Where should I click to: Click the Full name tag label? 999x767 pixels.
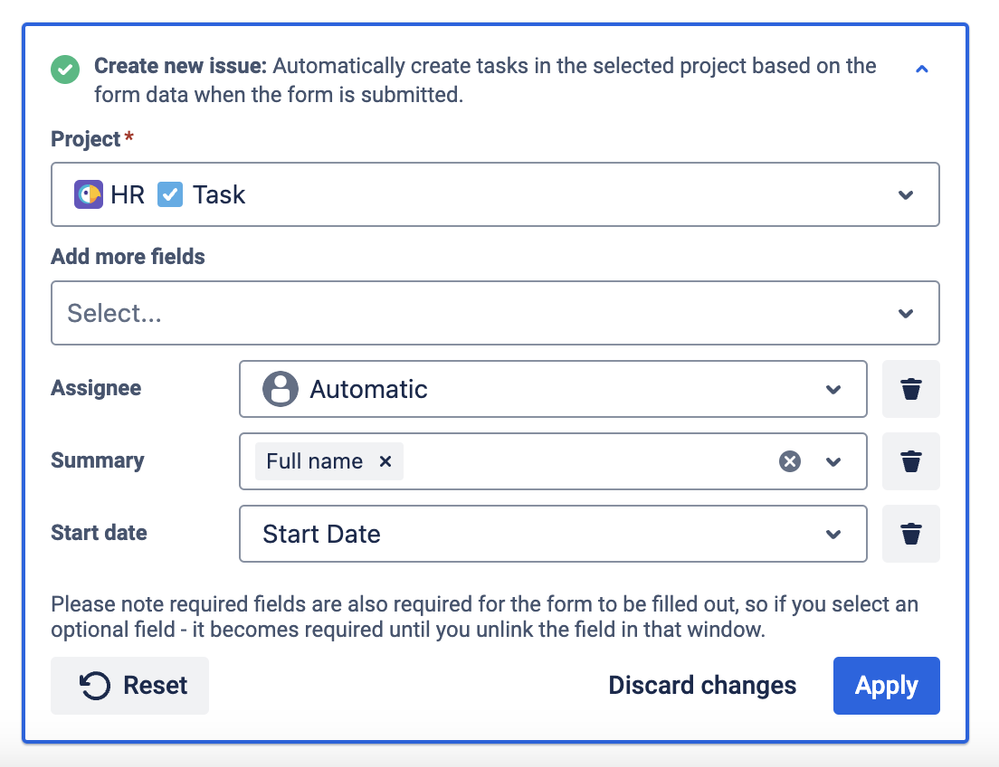click(x=314, y=461)
